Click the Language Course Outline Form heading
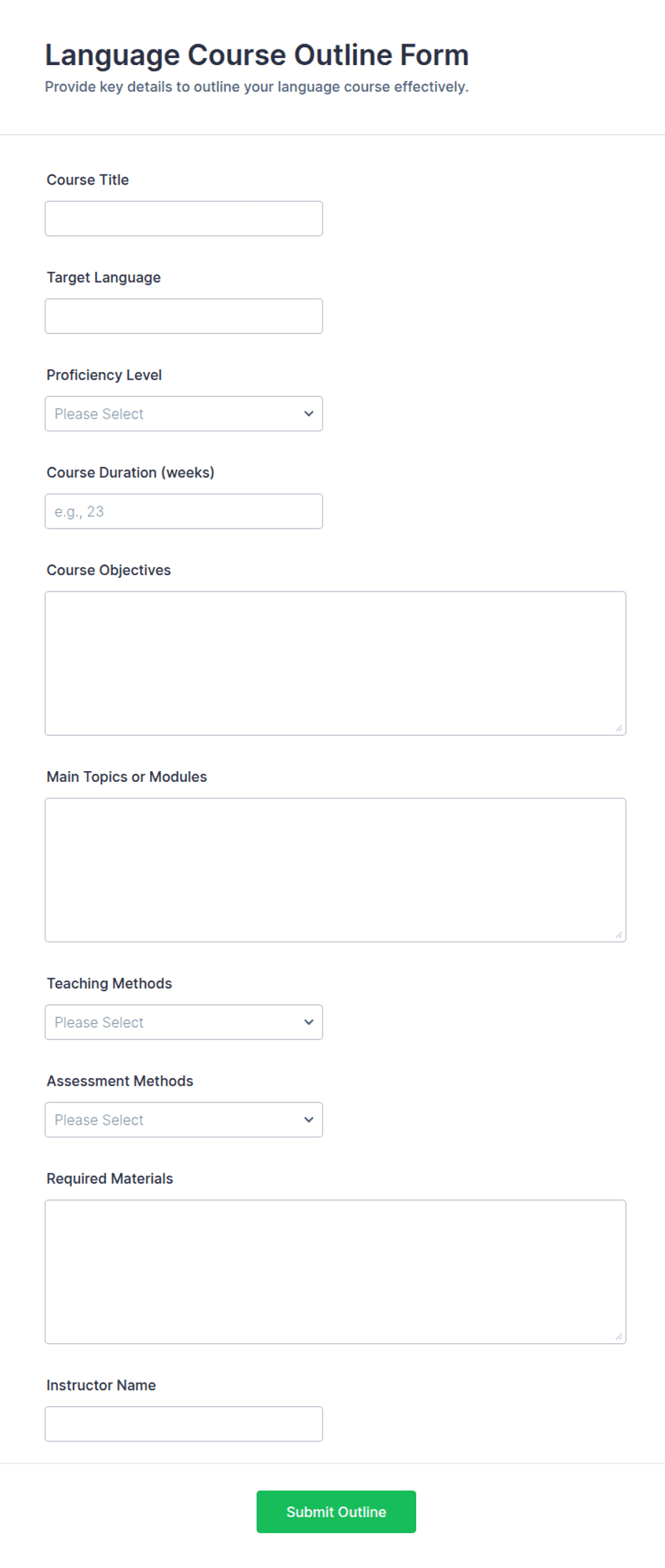The width and height of the screenshot is (665, 1568). point(257,55)
